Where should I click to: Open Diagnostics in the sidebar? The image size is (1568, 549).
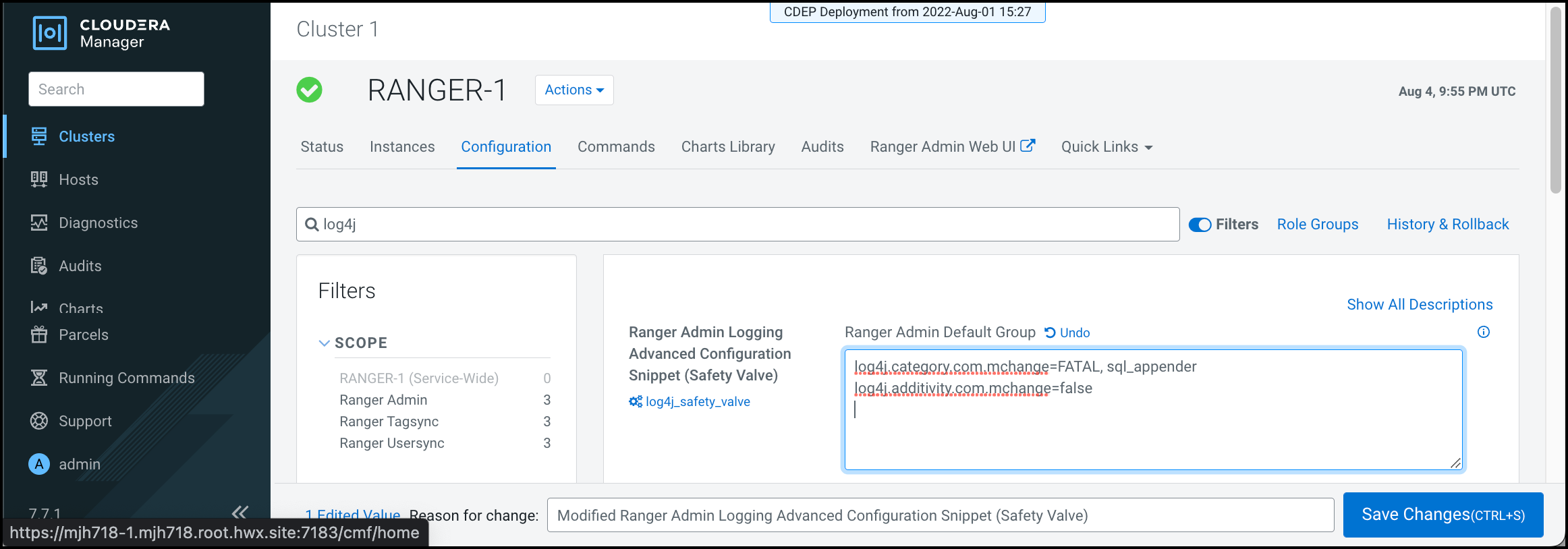tap(98, 223)
